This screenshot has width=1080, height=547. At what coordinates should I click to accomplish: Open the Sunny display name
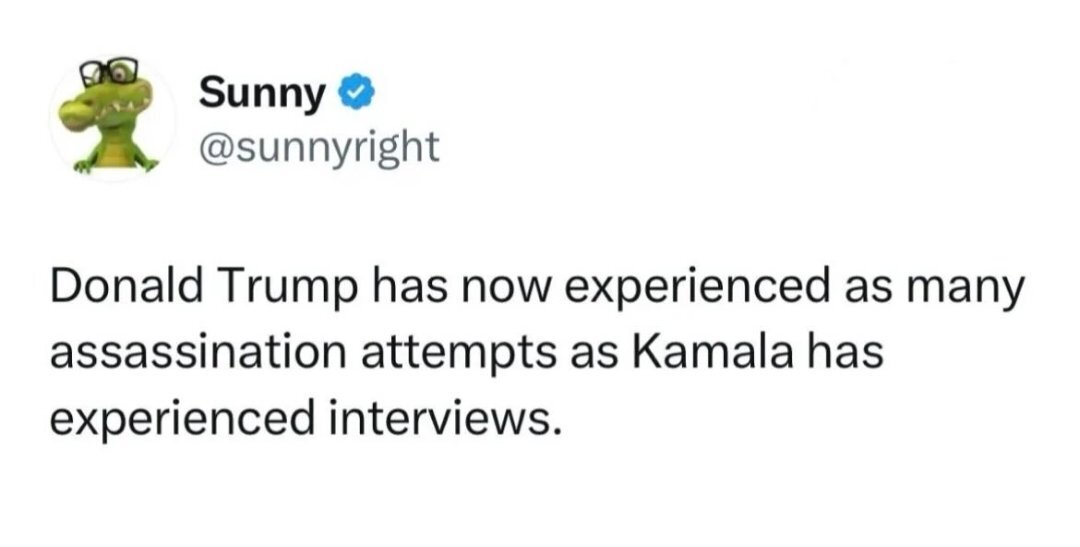[263, 95]
